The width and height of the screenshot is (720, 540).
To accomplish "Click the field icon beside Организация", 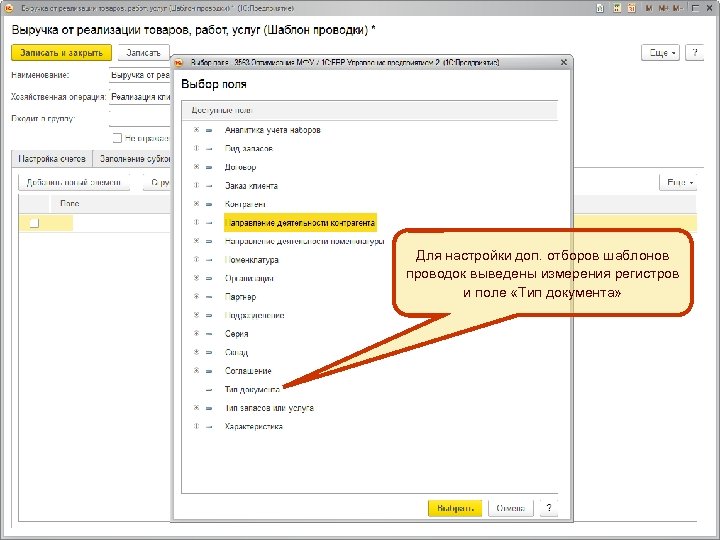I will 209,278.
